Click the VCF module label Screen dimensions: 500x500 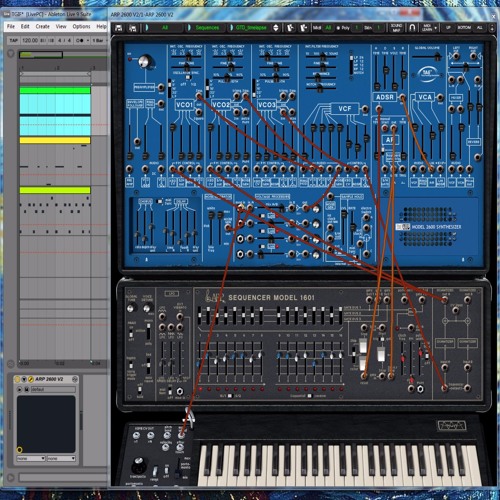[x=345, y=109]
